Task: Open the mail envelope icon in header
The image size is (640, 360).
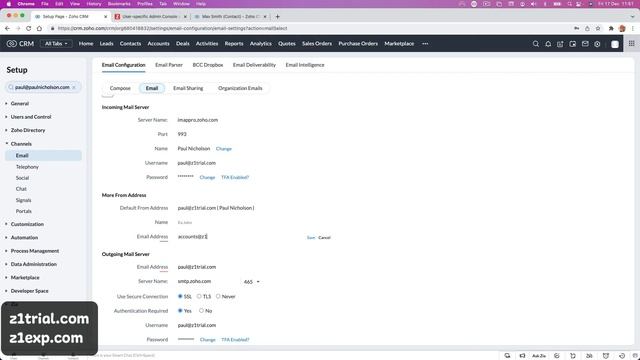Action: coord(585,44)
